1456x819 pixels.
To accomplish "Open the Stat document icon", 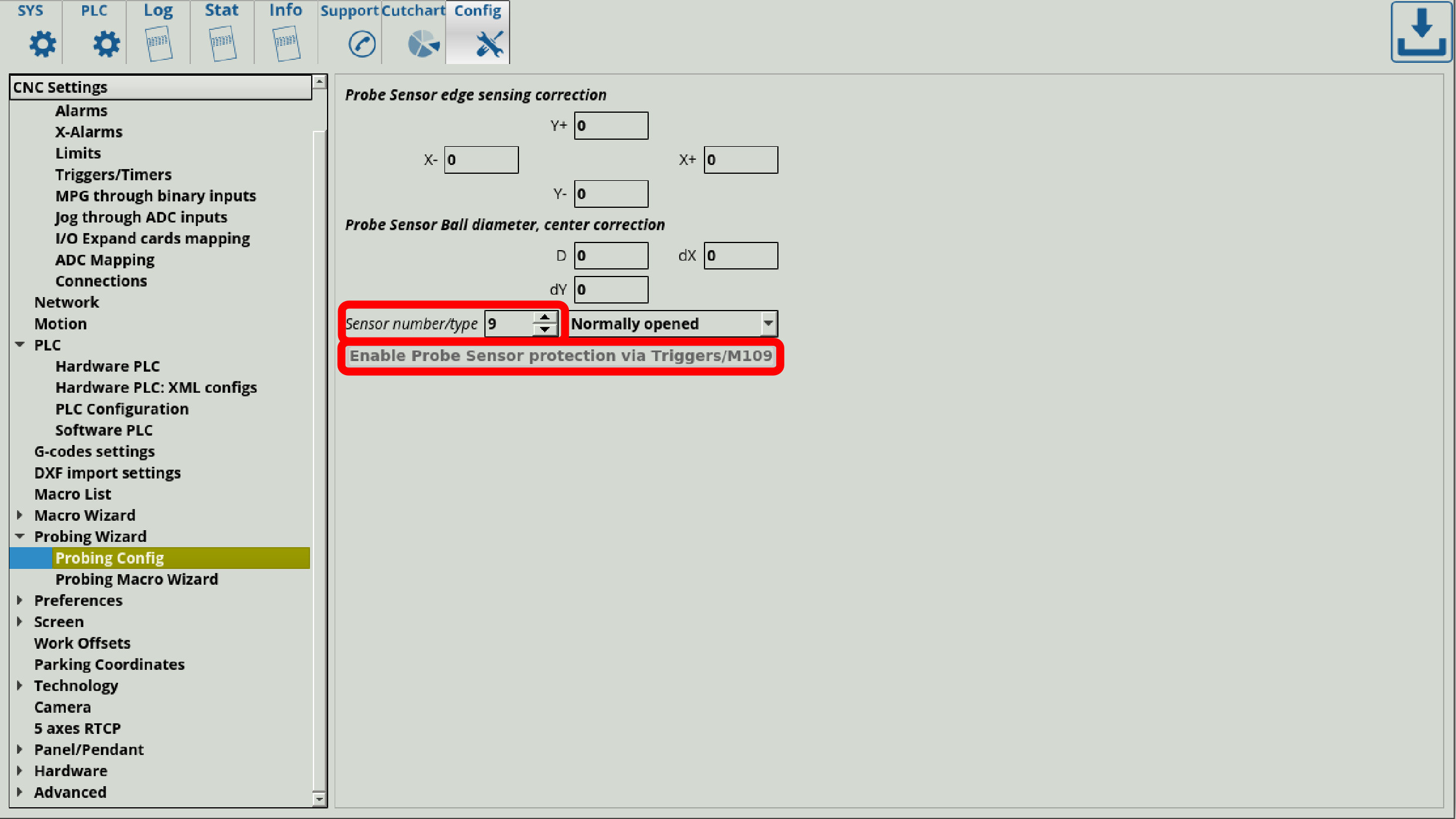I will tap(223, 43).
